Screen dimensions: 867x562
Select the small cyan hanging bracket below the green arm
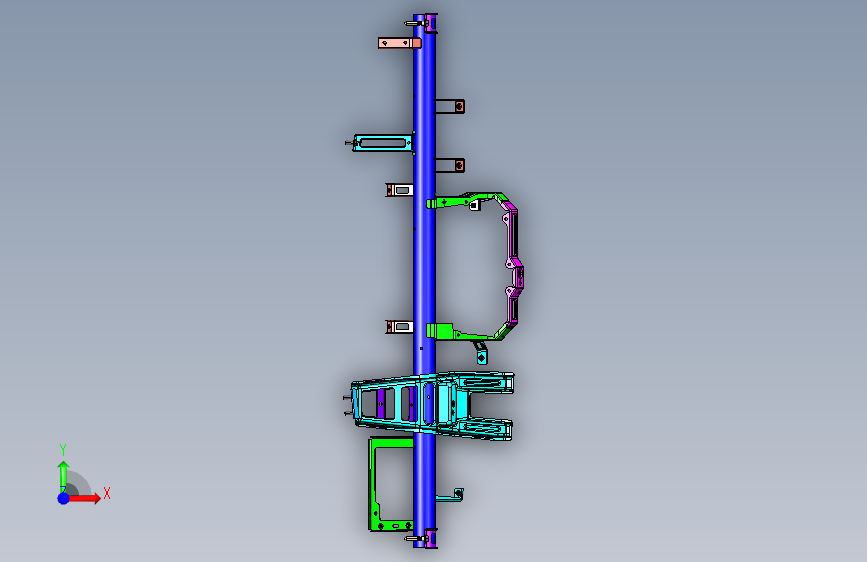click(481, 353)
